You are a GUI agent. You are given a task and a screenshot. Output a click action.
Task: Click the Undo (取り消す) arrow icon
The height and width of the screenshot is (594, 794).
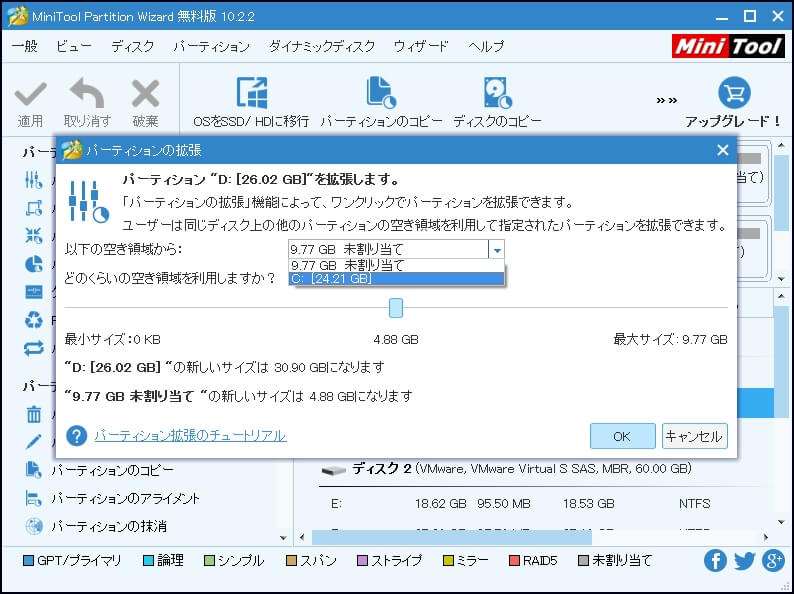(87, 95)
